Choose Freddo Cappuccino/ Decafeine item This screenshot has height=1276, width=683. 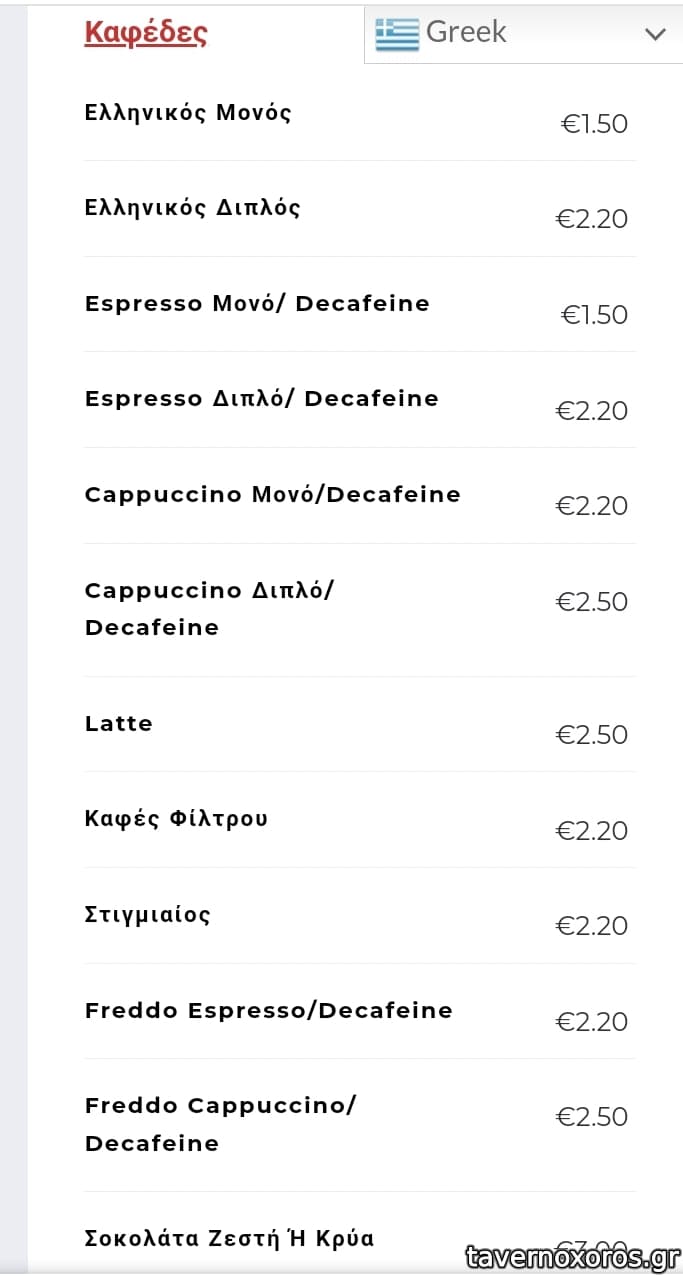pos(220,1124)
